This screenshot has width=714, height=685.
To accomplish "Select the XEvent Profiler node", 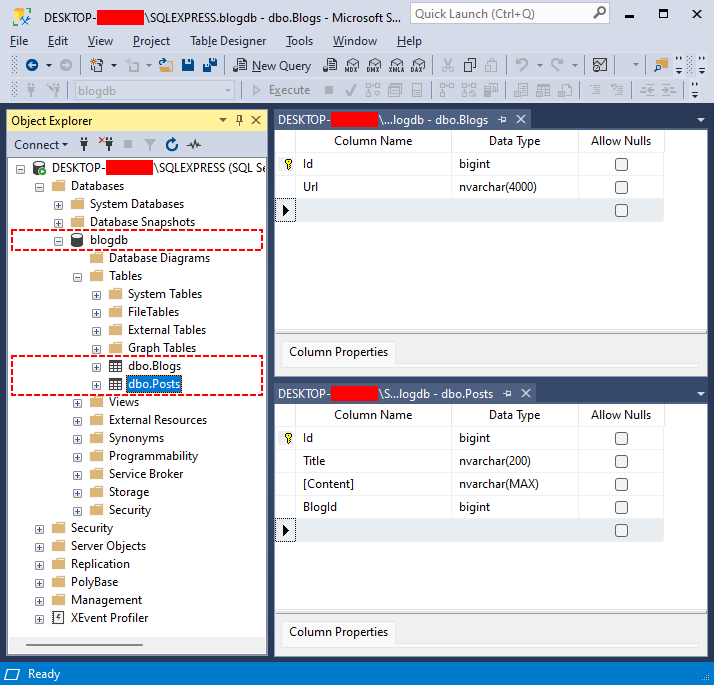I will click(109, 618).
